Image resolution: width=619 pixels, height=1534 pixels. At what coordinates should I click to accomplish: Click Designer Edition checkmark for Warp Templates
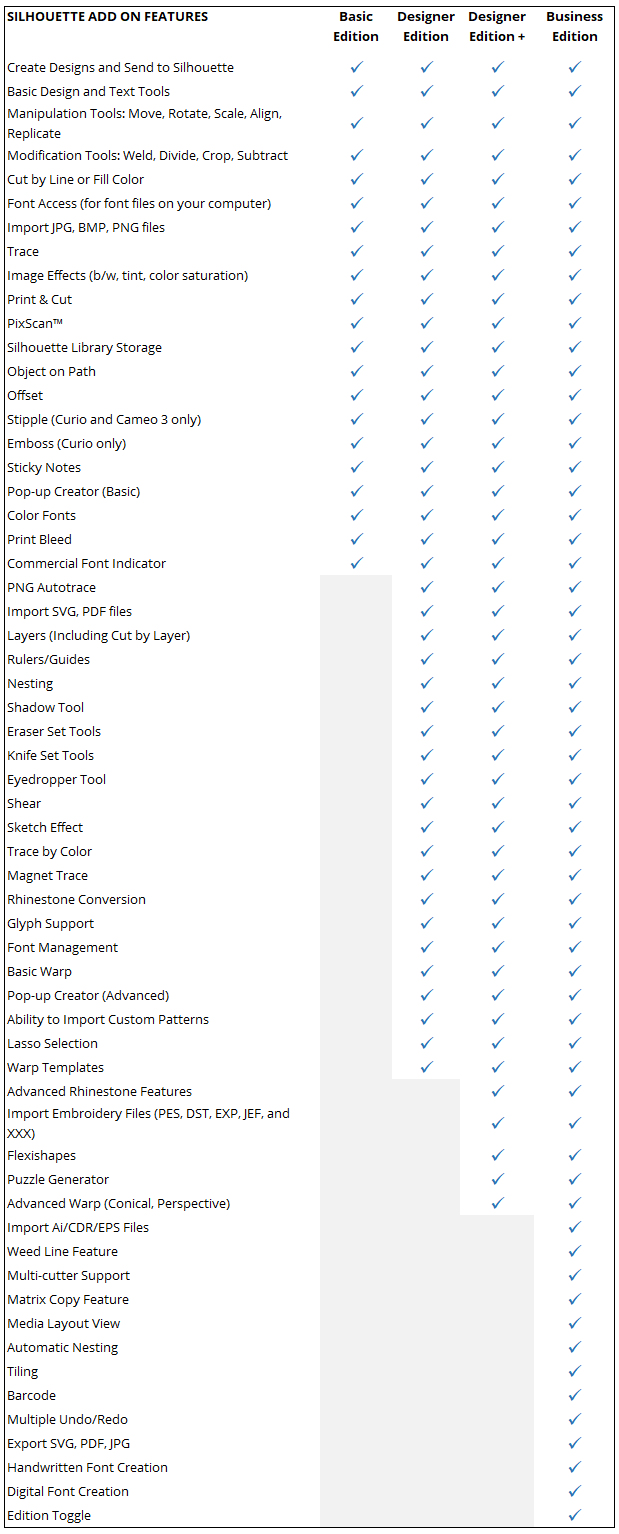point(427,1067)
